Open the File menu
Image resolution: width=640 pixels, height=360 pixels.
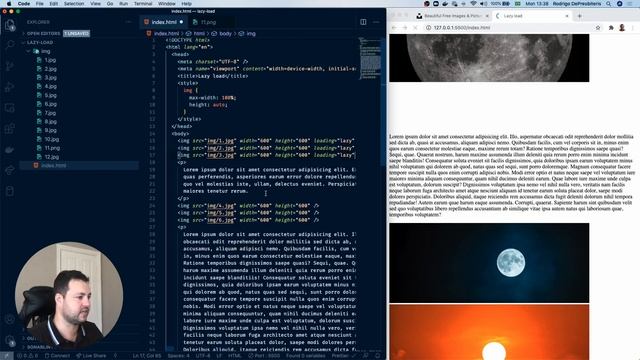pos(40,4)
